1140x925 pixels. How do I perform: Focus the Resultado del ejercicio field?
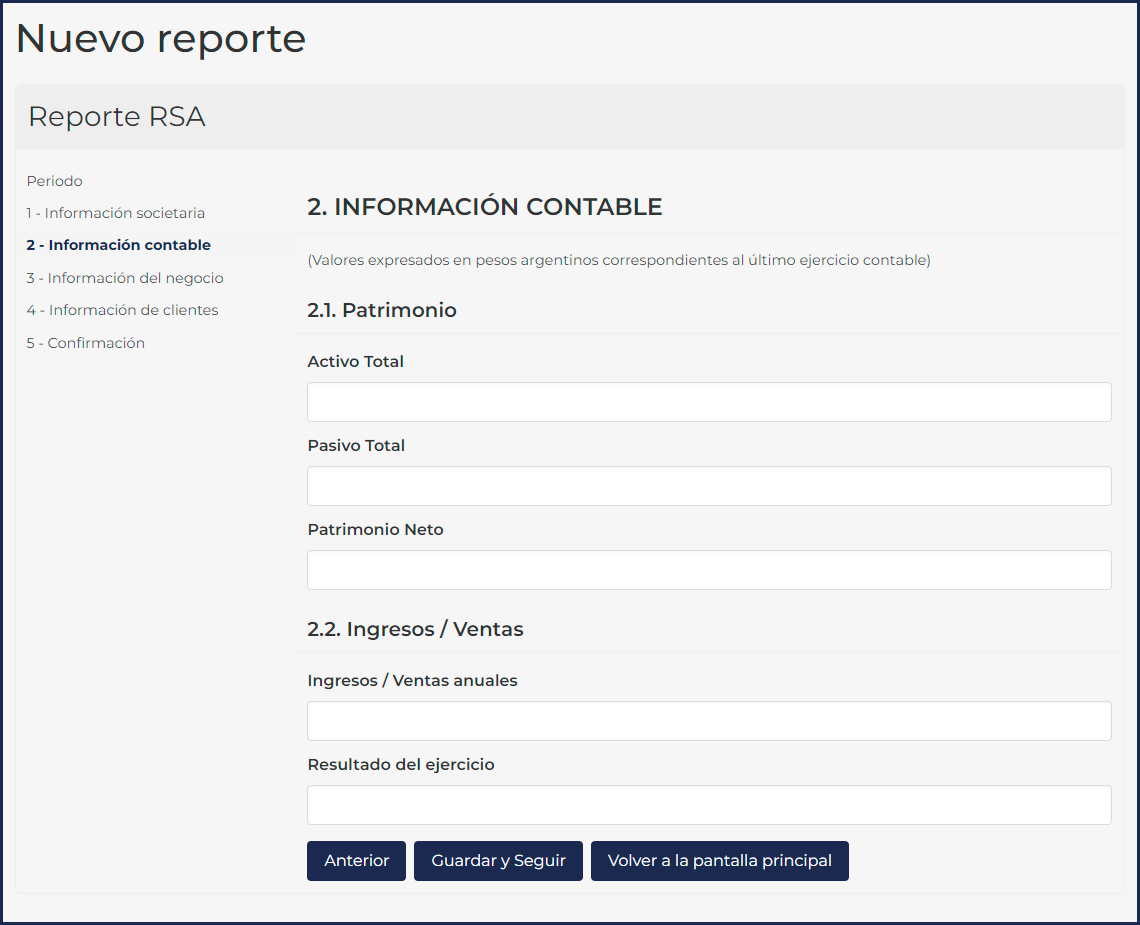[x=709, y=805]
